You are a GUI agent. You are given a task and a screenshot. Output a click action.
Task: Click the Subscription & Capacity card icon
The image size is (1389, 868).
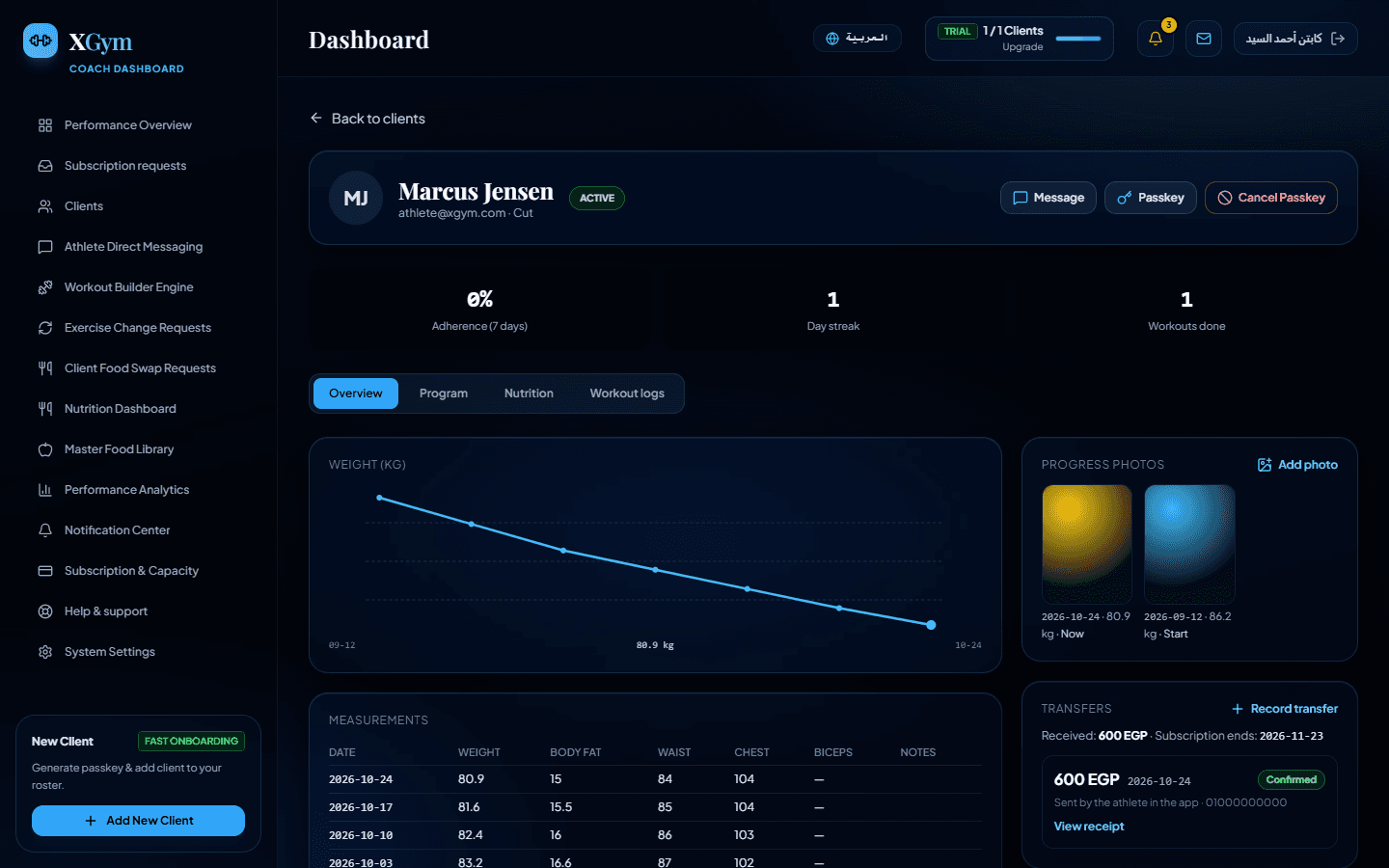coord(45,571)
